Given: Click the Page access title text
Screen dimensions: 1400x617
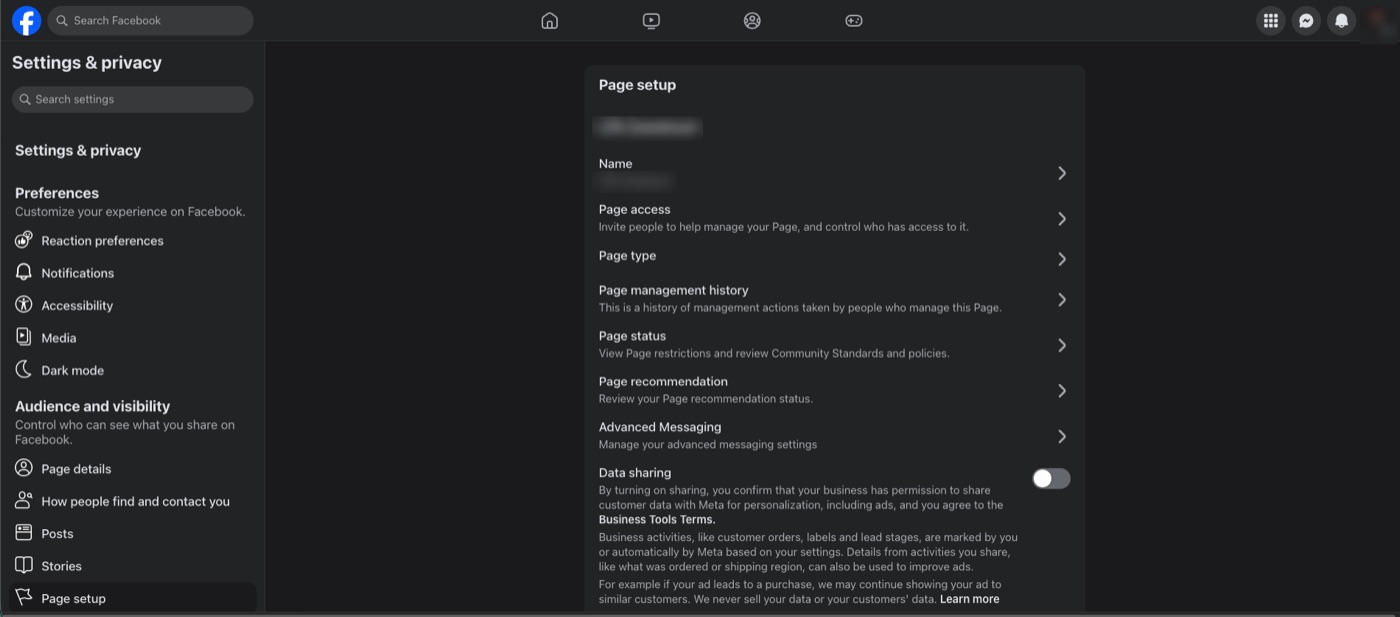Looking at the screenshot, I should click(x=634, y=209).
